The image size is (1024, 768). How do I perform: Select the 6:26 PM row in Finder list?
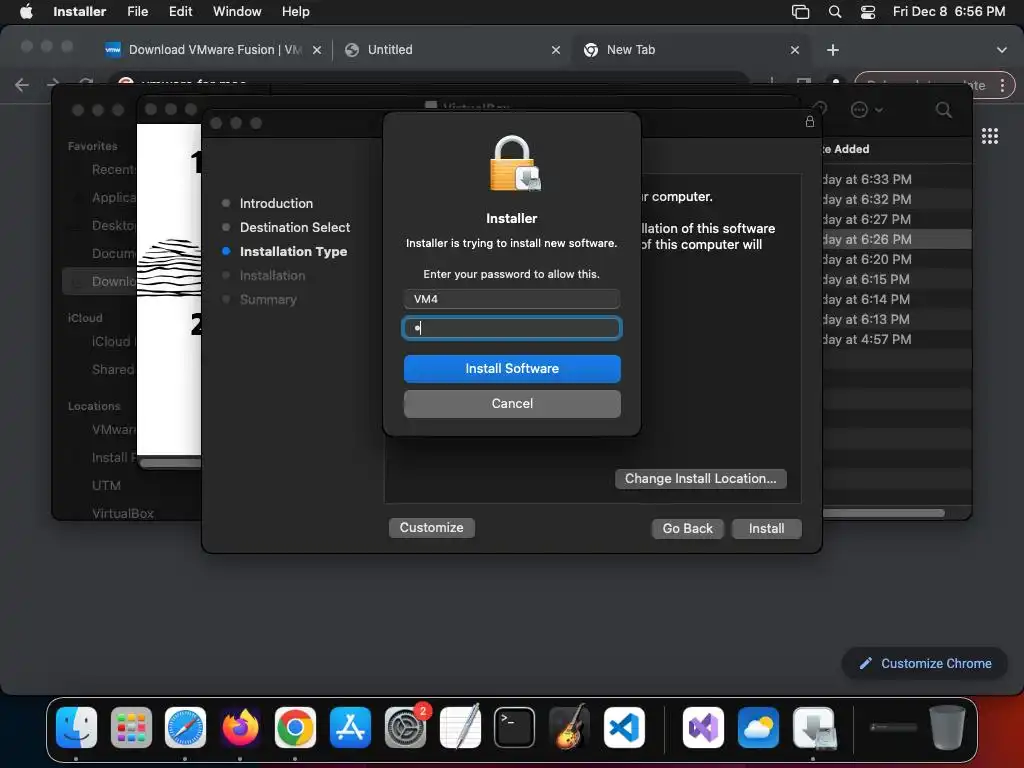[x=896, y=239]
